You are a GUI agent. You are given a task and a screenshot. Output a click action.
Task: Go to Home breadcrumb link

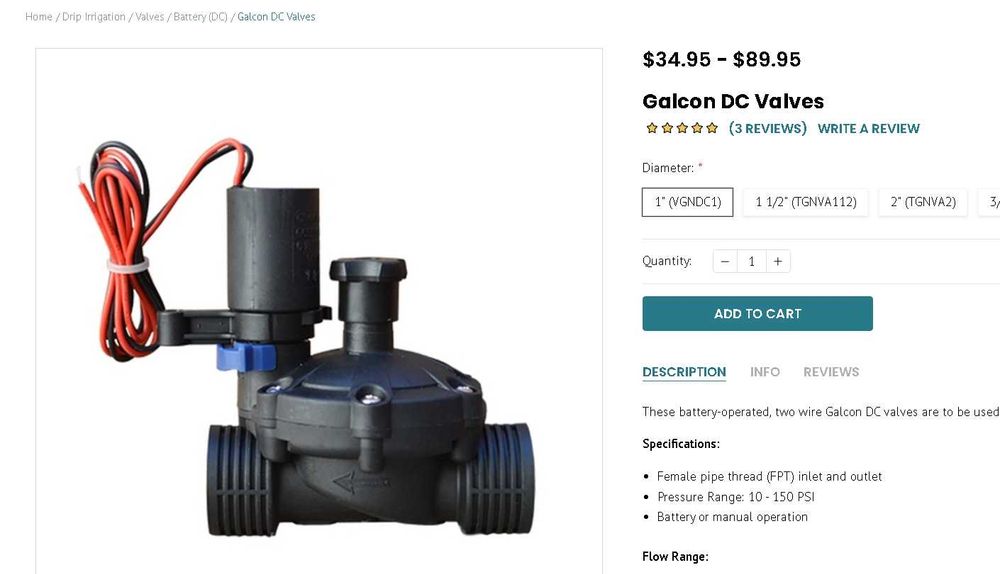[39, 17]
